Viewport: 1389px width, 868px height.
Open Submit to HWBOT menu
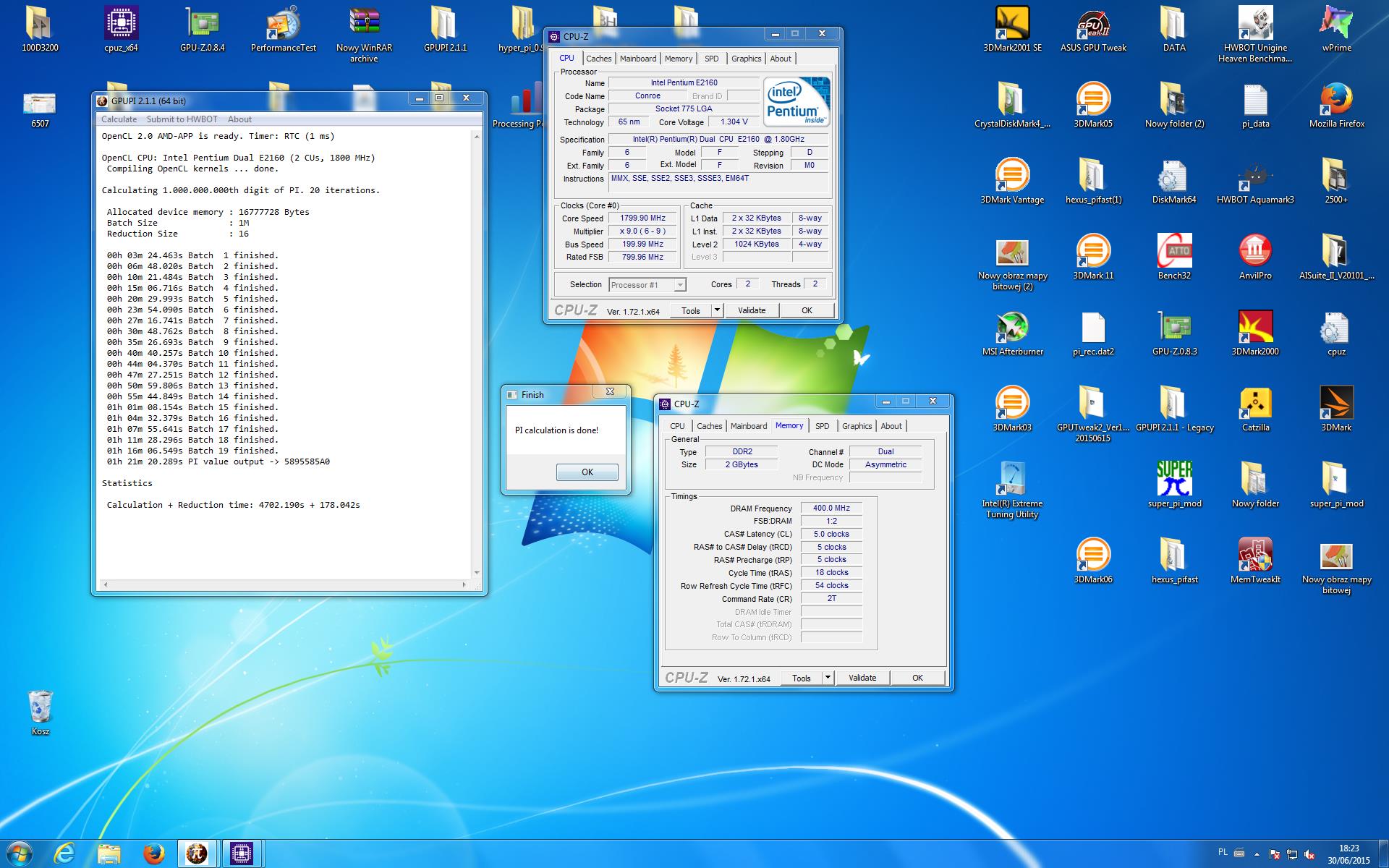pyautogui.click(x=182, y=119)
